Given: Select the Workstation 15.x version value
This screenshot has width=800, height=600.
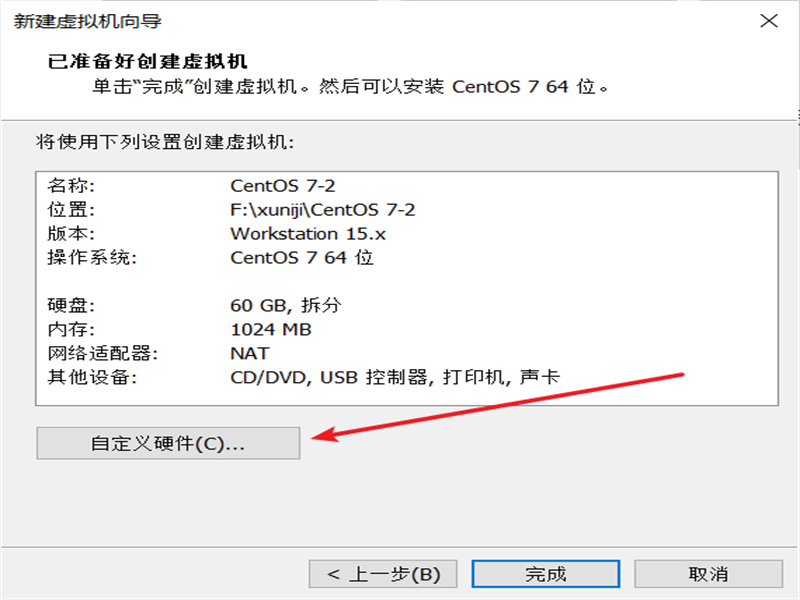Looking at the screenshot, I should (308, 234).
